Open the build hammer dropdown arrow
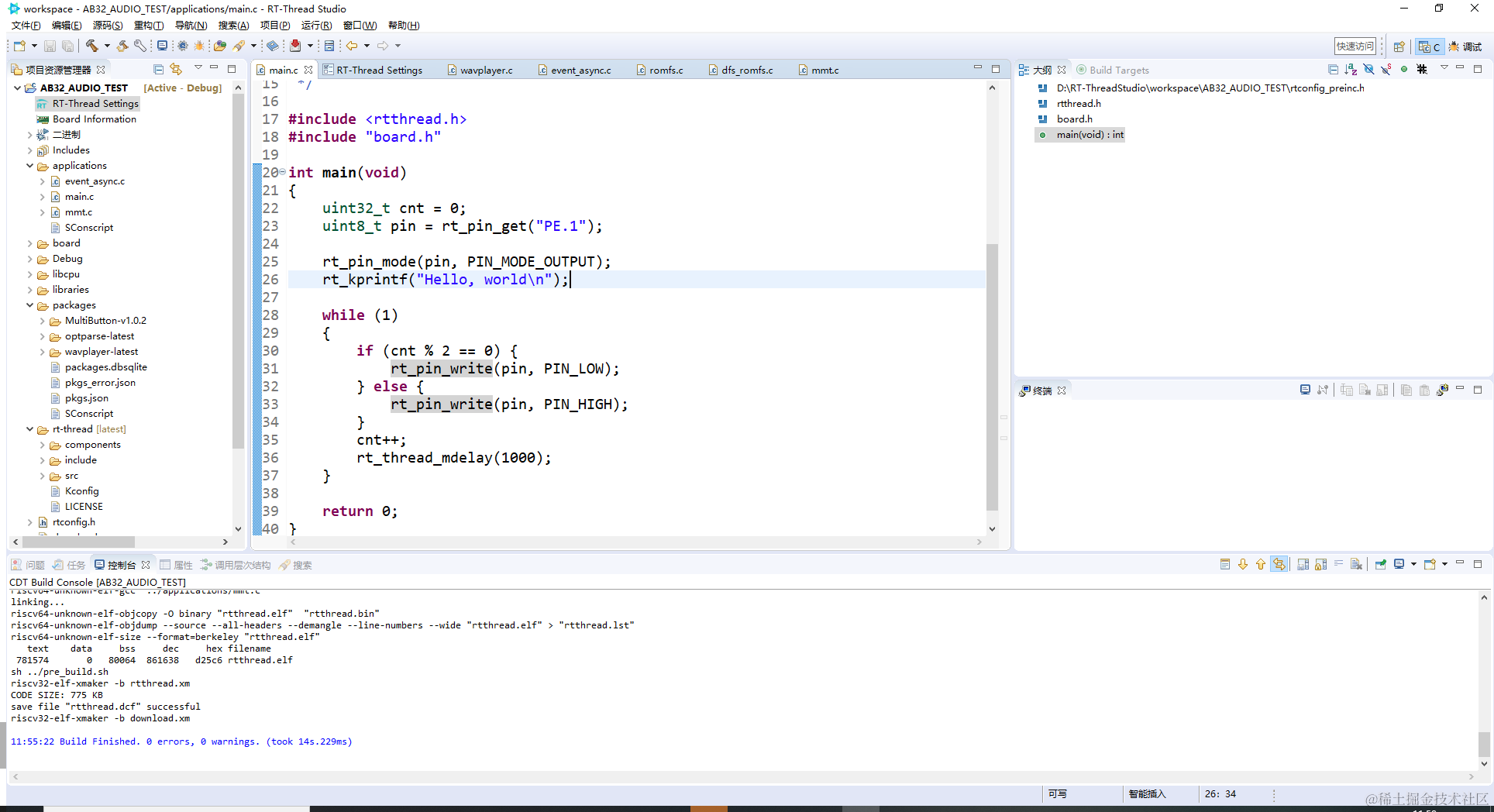This screenshot has height=812, width=1494. [x=106, y=46]
